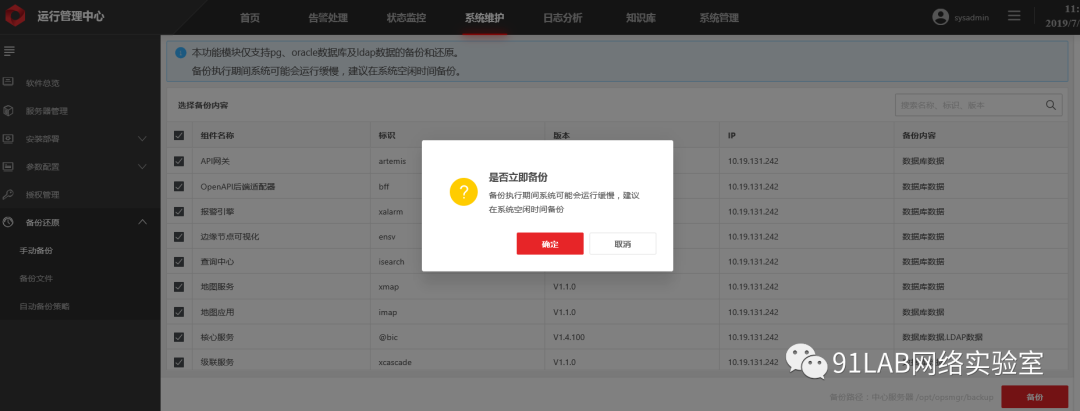The height and width of the screenshot is (411, 1080).
Task: Click the V1.4.100 version cell
Action: tap(569, 337)
